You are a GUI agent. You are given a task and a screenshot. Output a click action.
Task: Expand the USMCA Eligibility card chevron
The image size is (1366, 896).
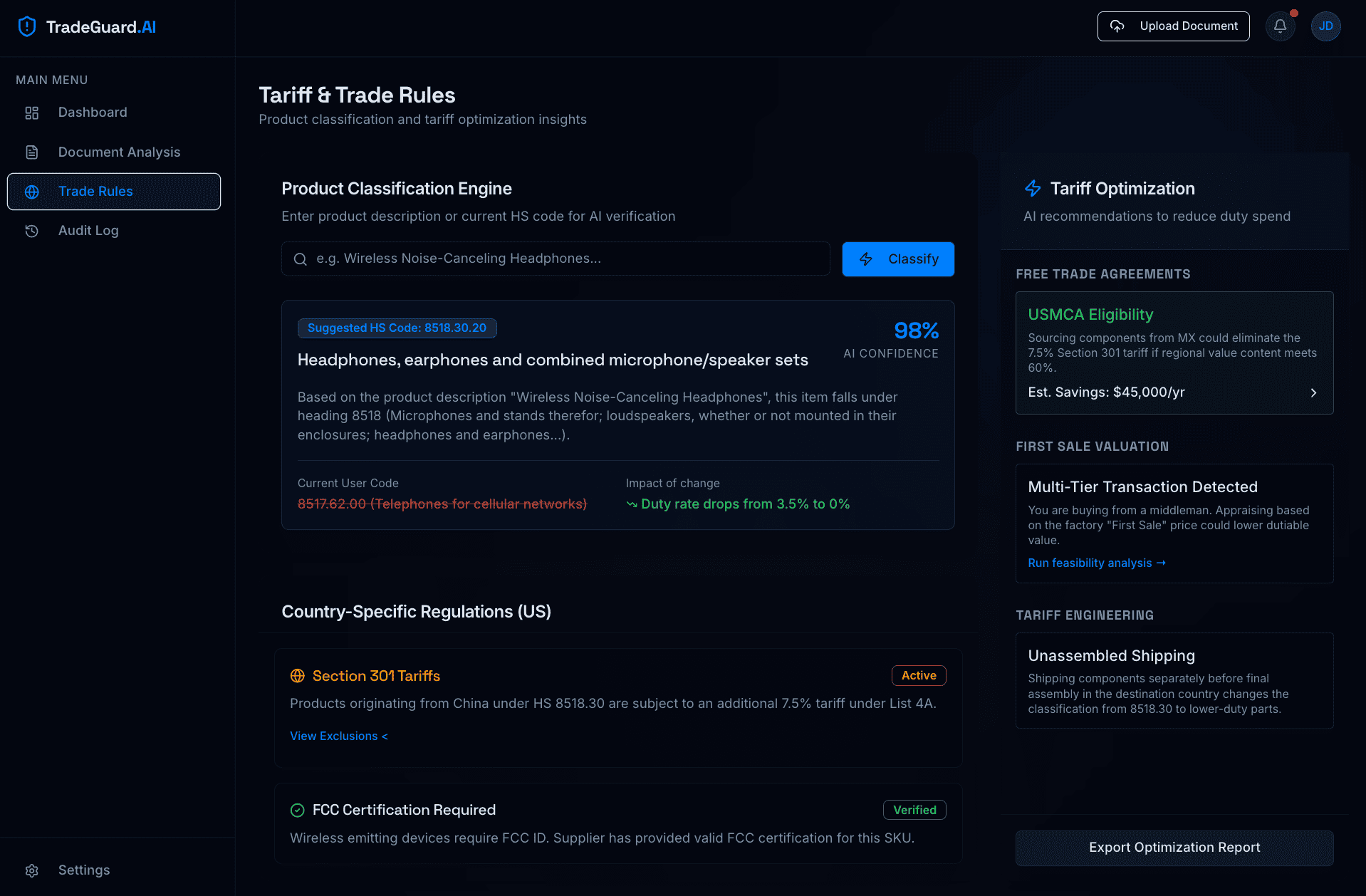coord(1313,392)
